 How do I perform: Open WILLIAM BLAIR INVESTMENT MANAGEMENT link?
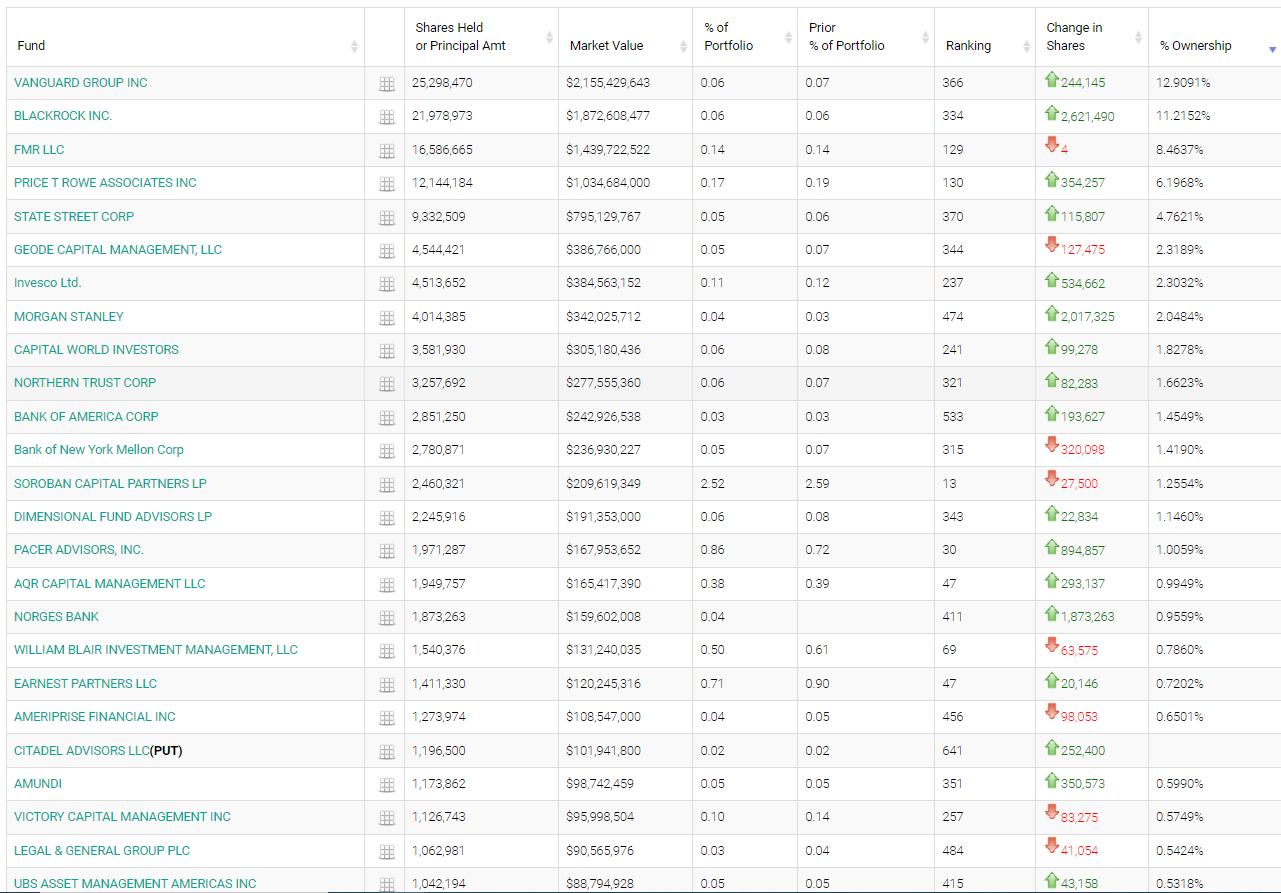(156, 650)
